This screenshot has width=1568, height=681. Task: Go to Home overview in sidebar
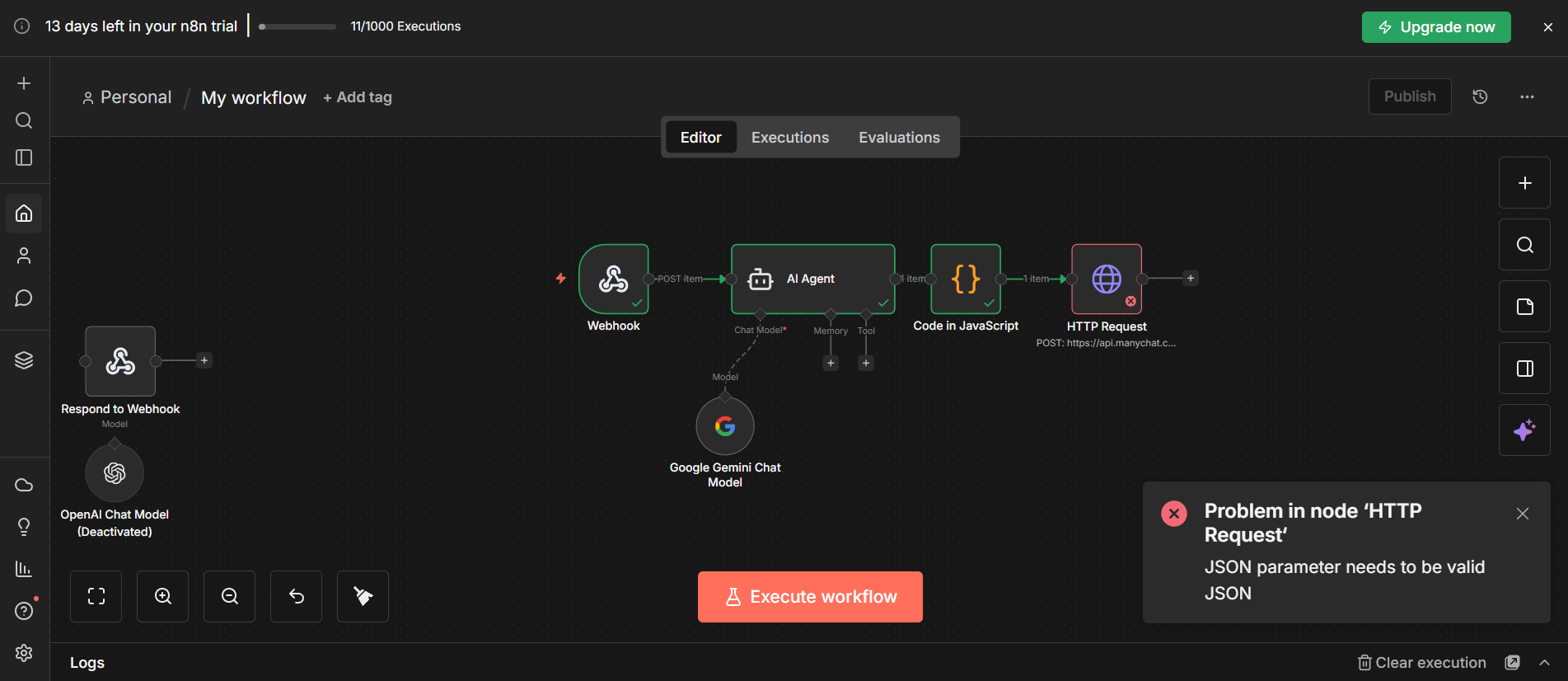pos(24,214)
